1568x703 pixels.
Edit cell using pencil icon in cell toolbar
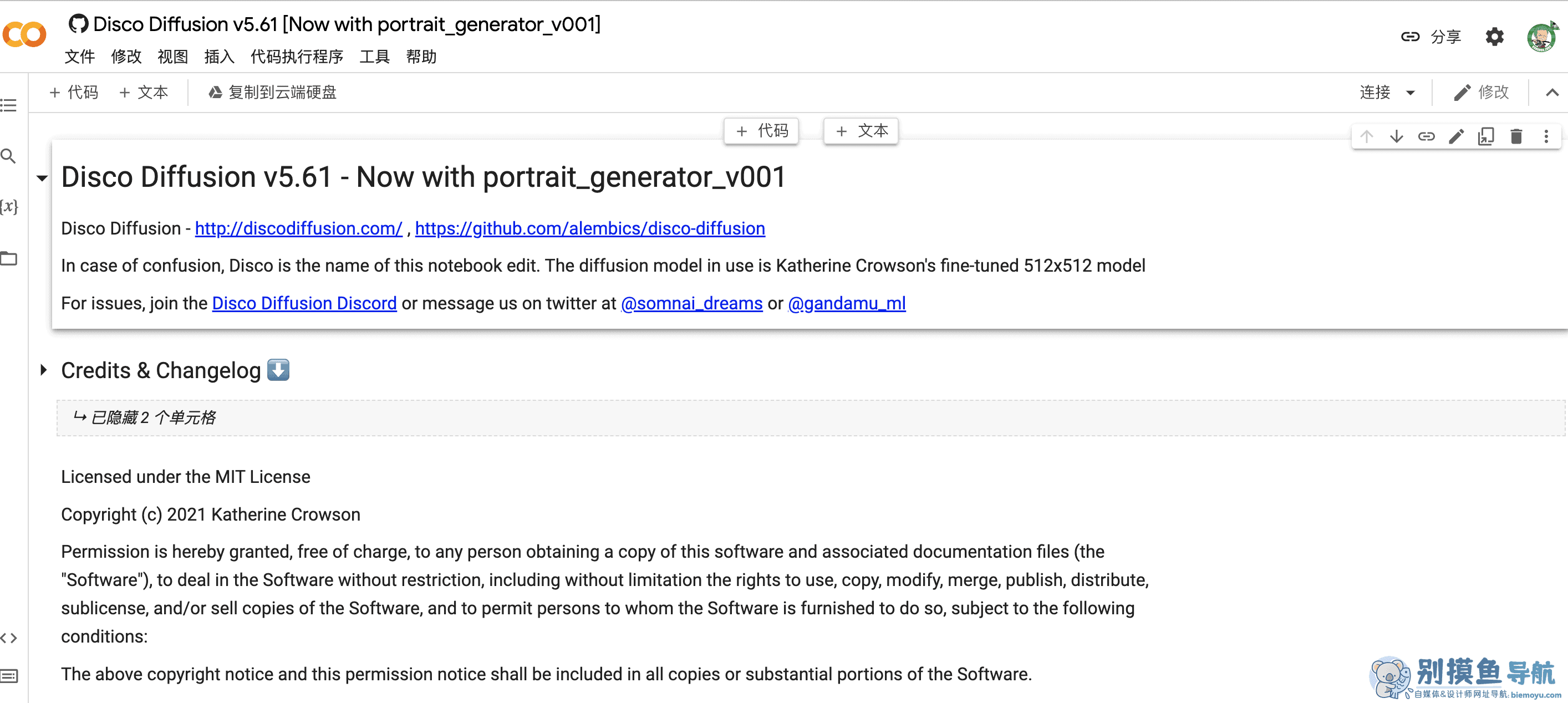1456,136
